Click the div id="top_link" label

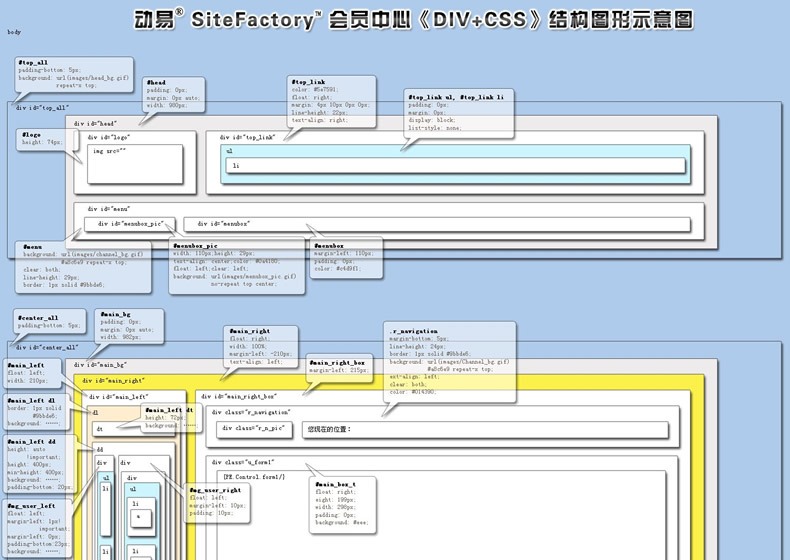click(247, 137)
